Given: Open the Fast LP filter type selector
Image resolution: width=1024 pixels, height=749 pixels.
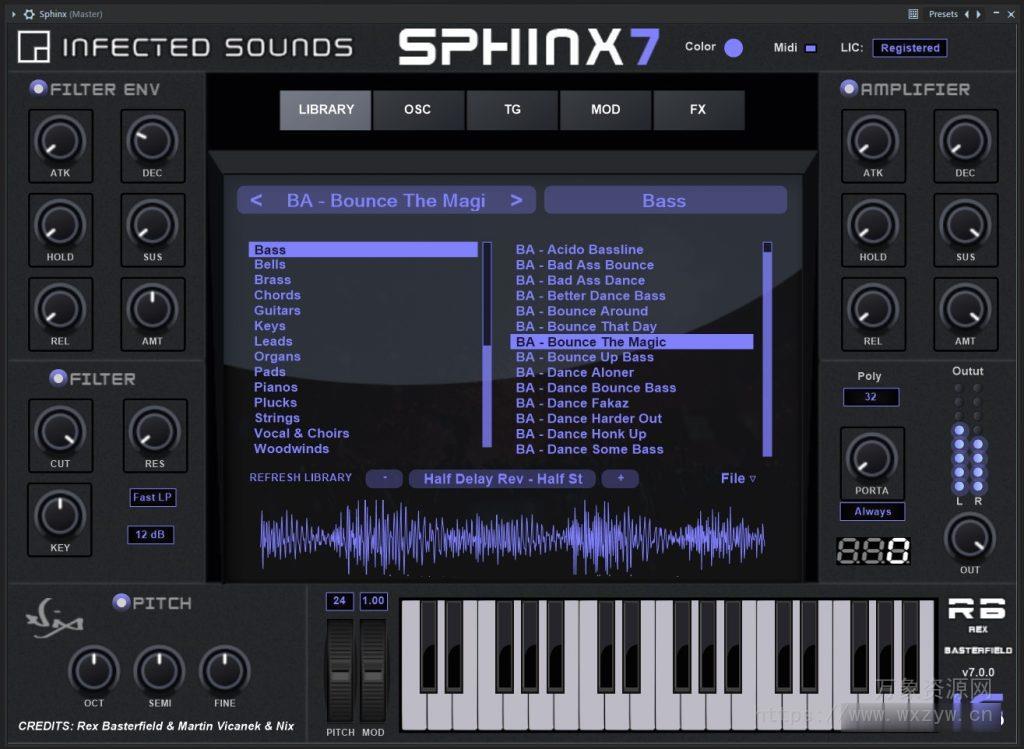Looking at the screenshot, I should (x=152, y=497).
